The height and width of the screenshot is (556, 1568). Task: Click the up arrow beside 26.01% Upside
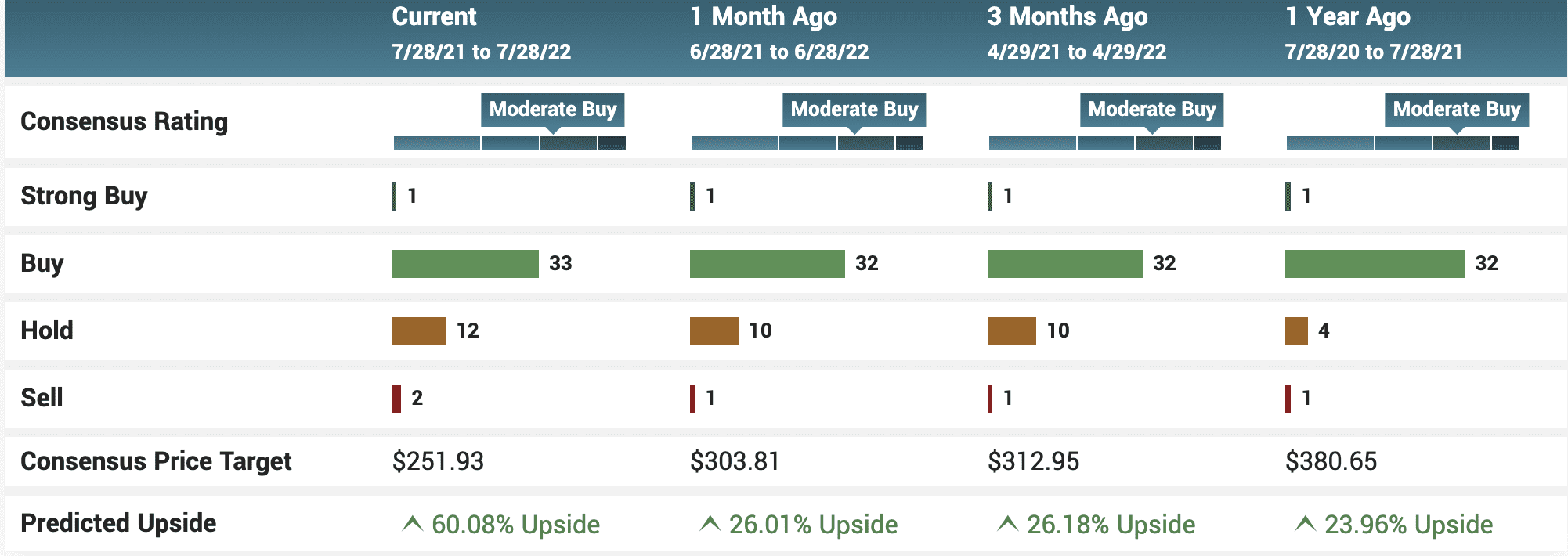(x=710, y=524)
